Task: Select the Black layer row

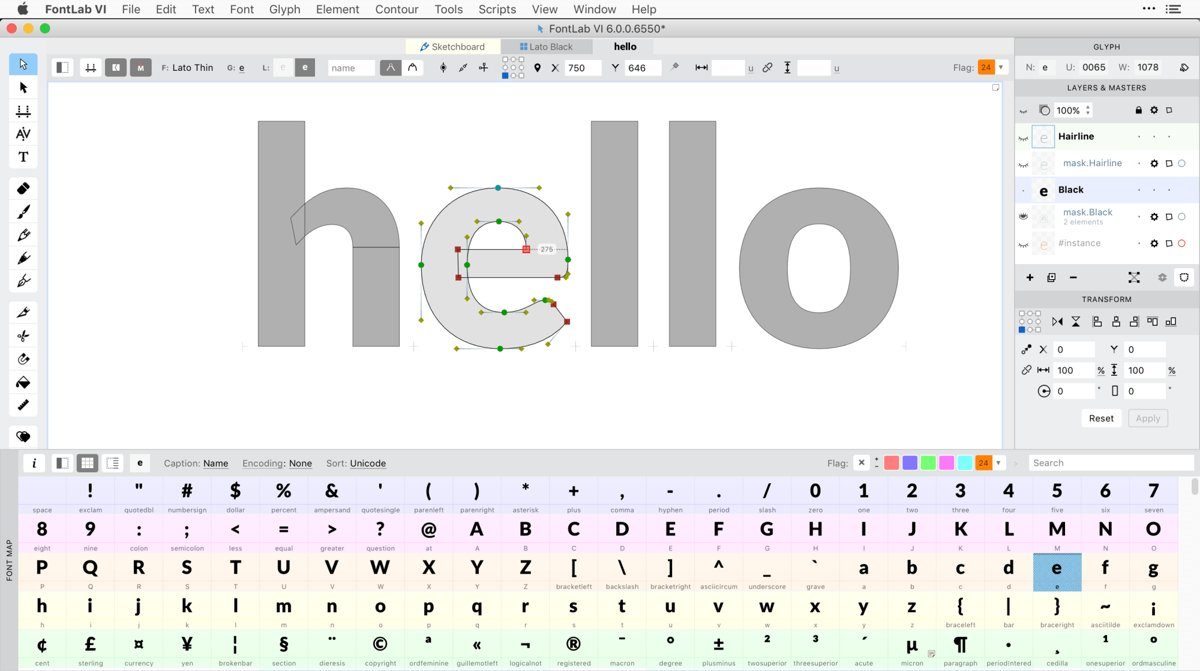Action: pos(1107,190)
